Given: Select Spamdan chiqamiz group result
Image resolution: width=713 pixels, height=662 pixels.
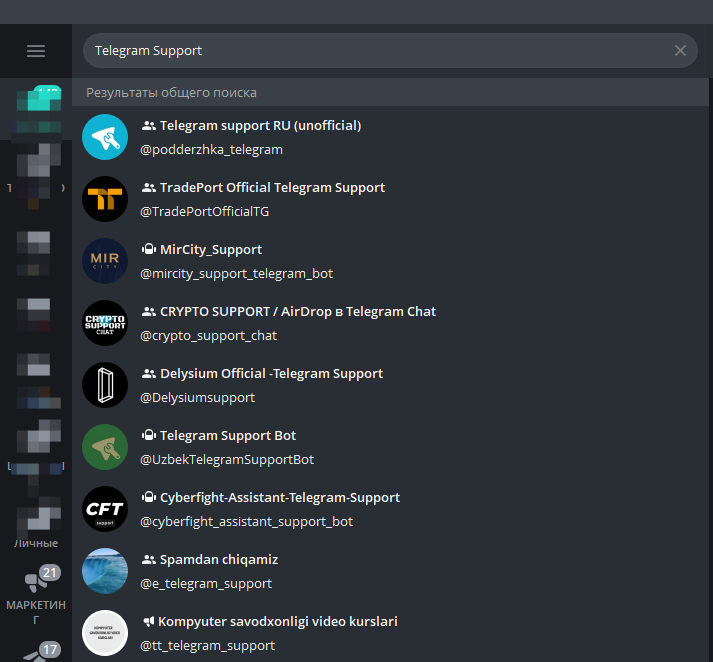Looking at the screenshot, I should [390, 571].
